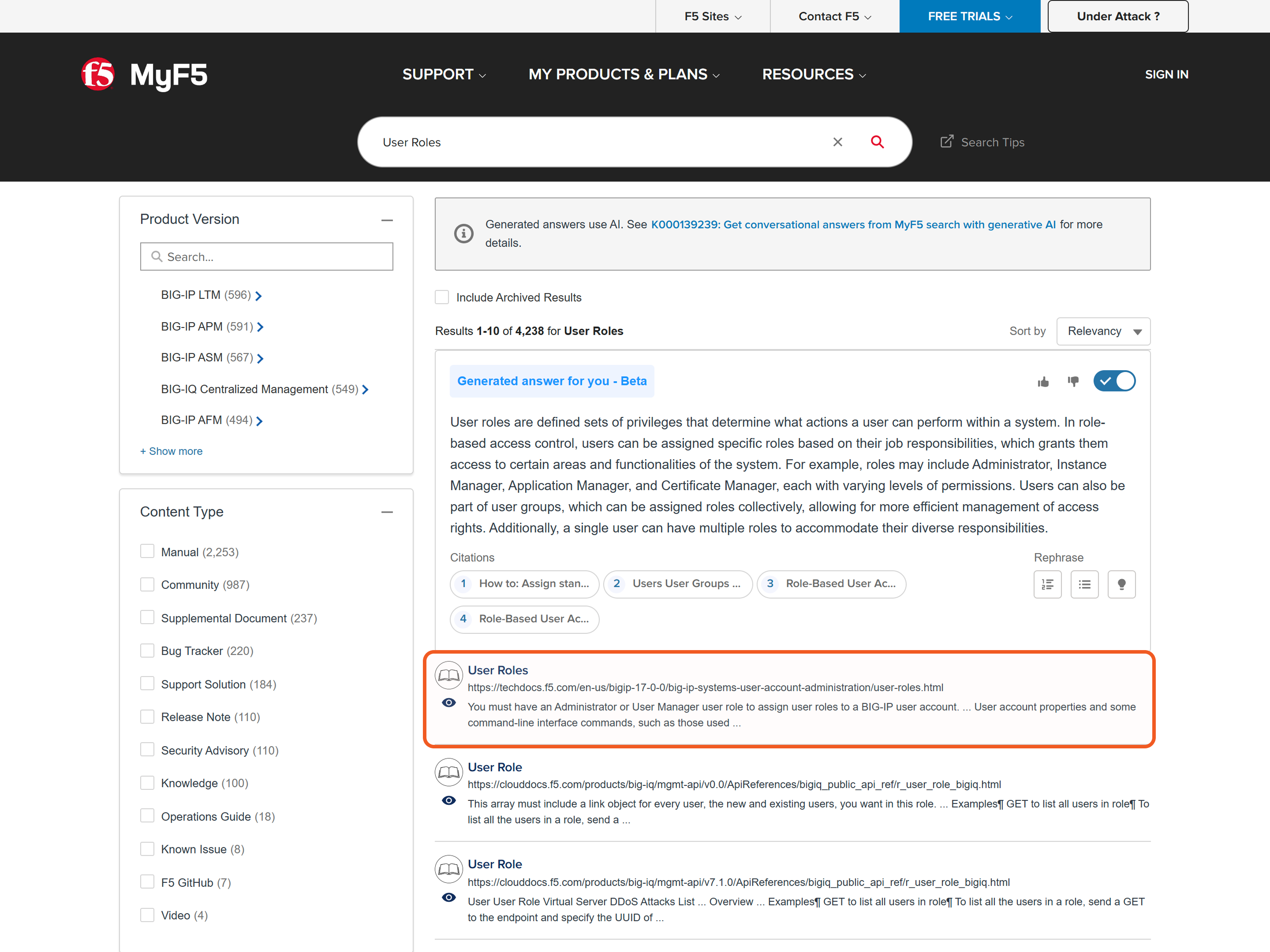This screenshot has height=952, width=1270.
Task: Open the SUPPORT menu
Action: 444,74
